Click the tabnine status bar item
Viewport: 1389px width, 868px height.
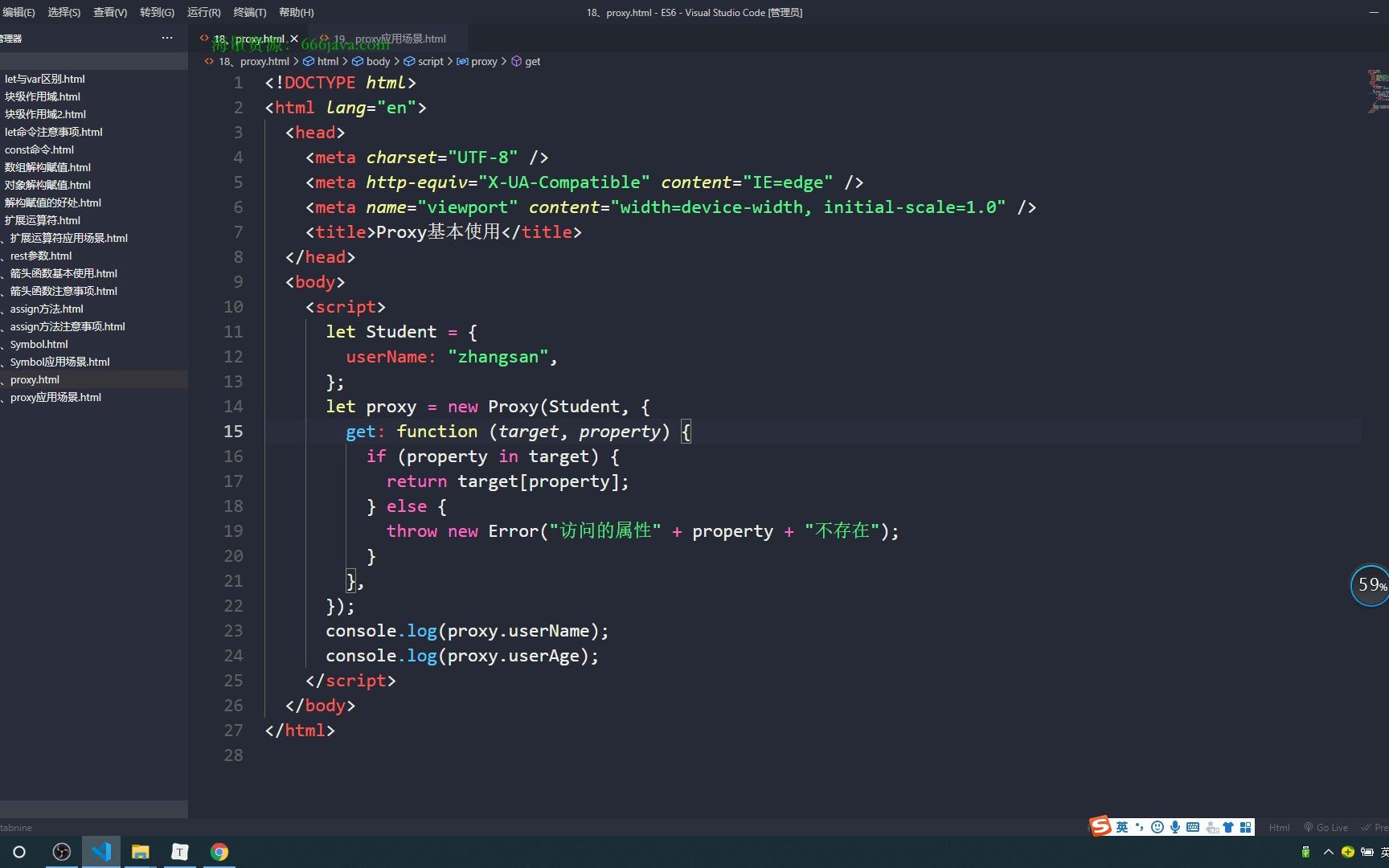[16, 827]
